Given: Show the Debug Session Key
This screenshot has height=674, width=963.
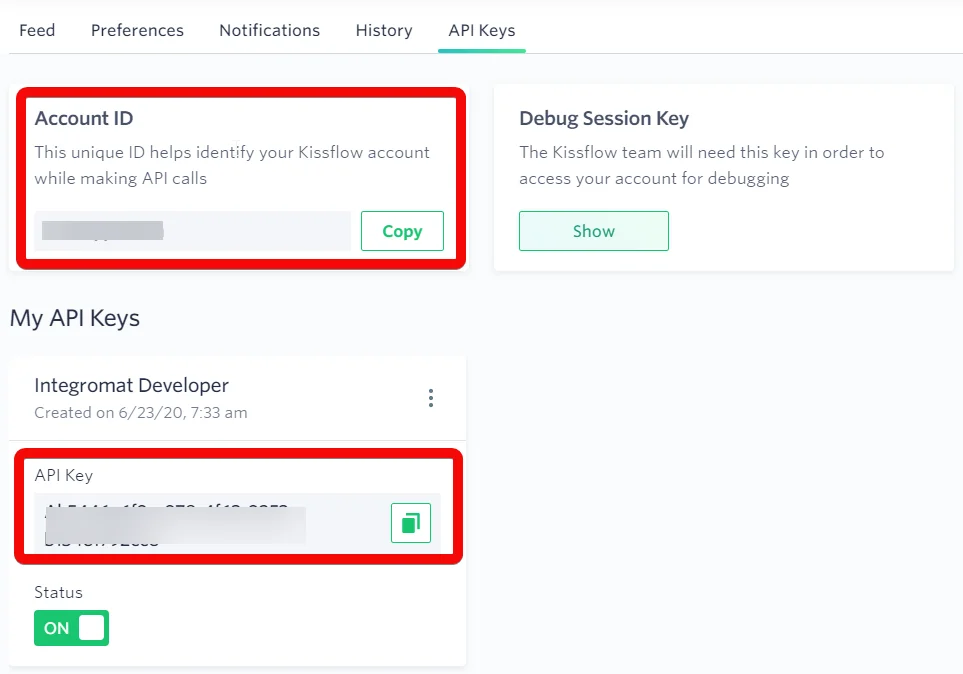Looking at the screenshot, I should 594,231.
